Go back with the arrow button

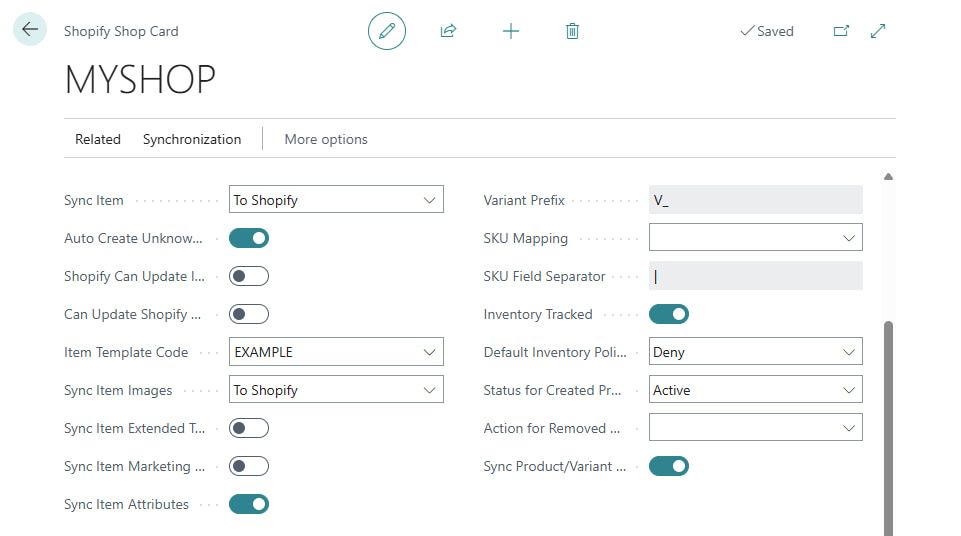29,29
